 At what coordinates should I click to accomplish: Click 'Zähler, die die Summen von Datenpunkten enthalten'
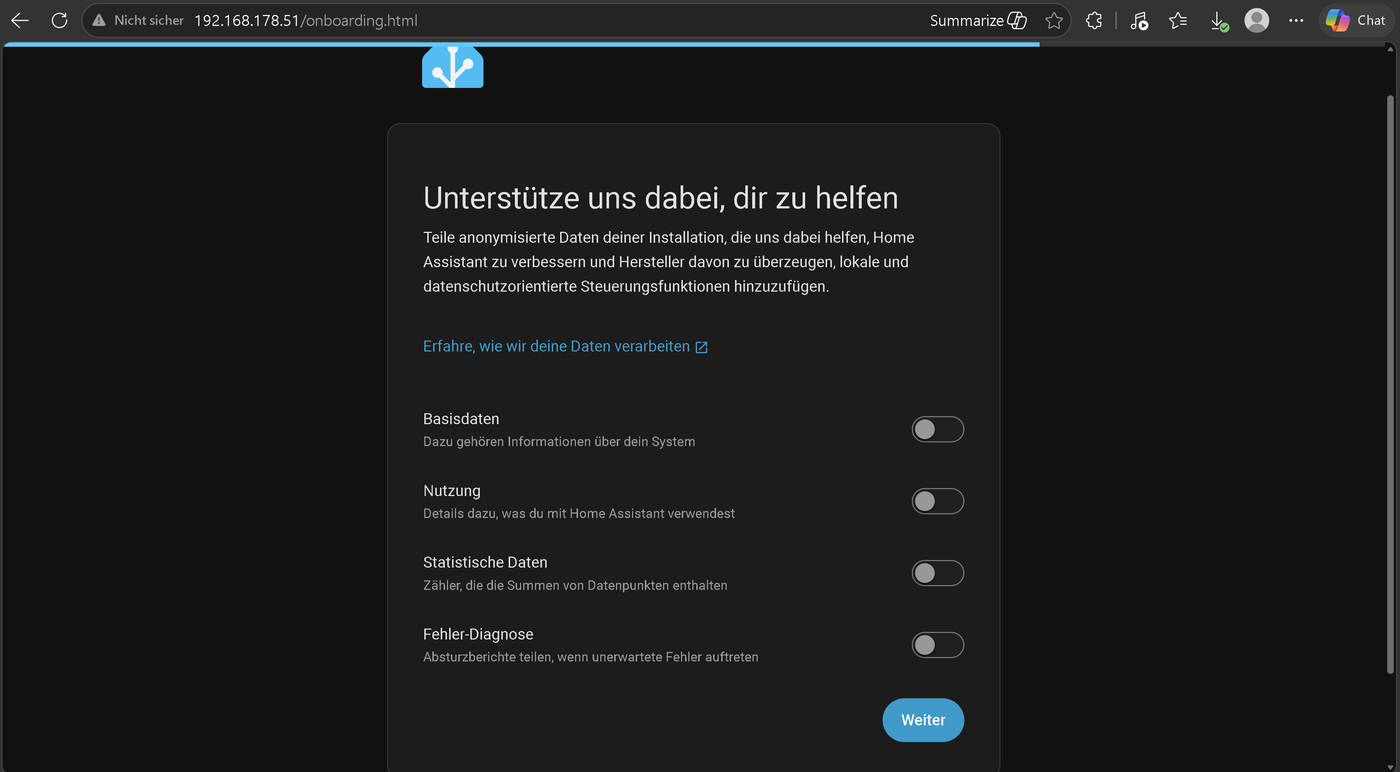(x=575, y=586)
